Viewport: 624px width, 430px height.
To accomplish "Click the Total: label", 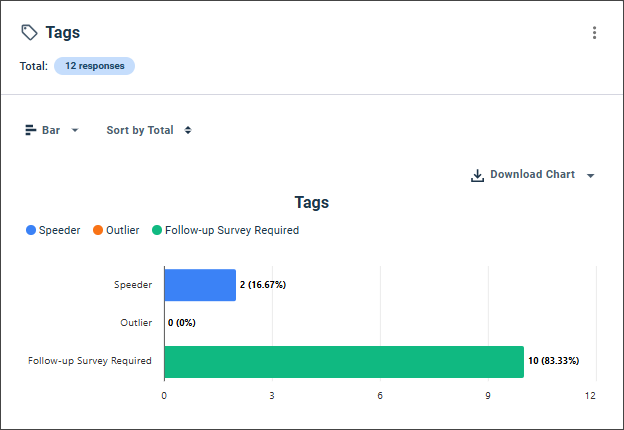I will (34, 66).
